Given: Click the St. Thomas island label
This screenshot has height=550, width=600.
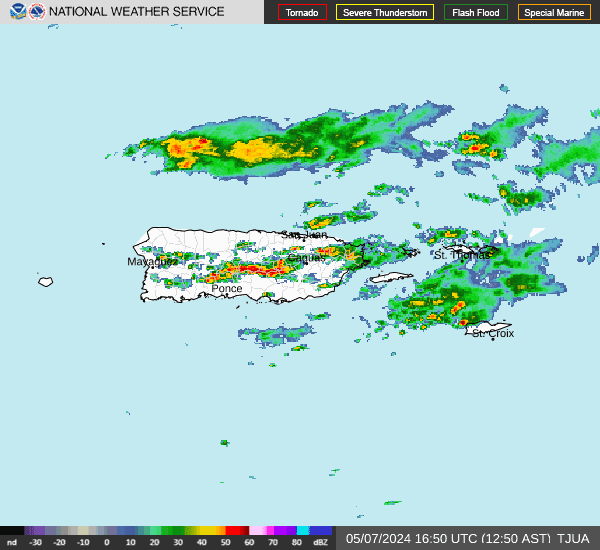Looking at the screenshot, I should pyautogui.click(x=462, y=255).
